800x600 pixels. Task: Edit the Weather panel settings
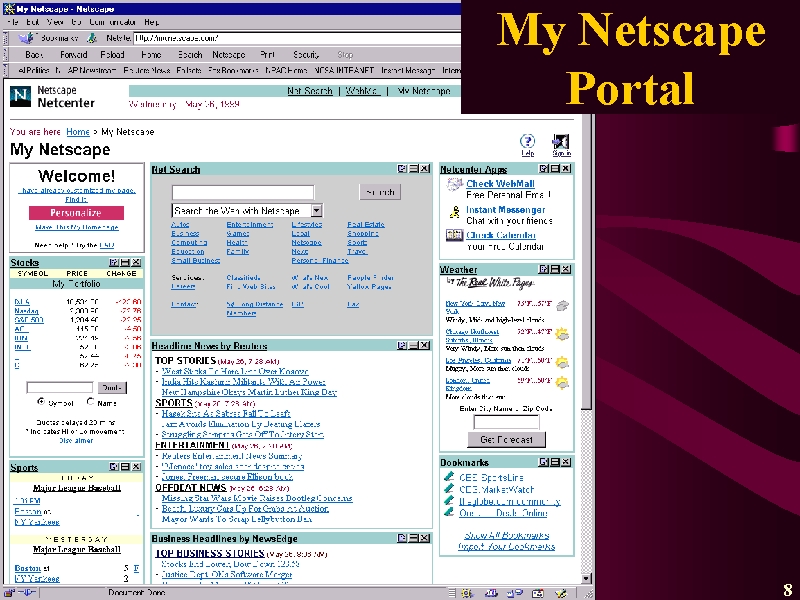click(544, 269)
